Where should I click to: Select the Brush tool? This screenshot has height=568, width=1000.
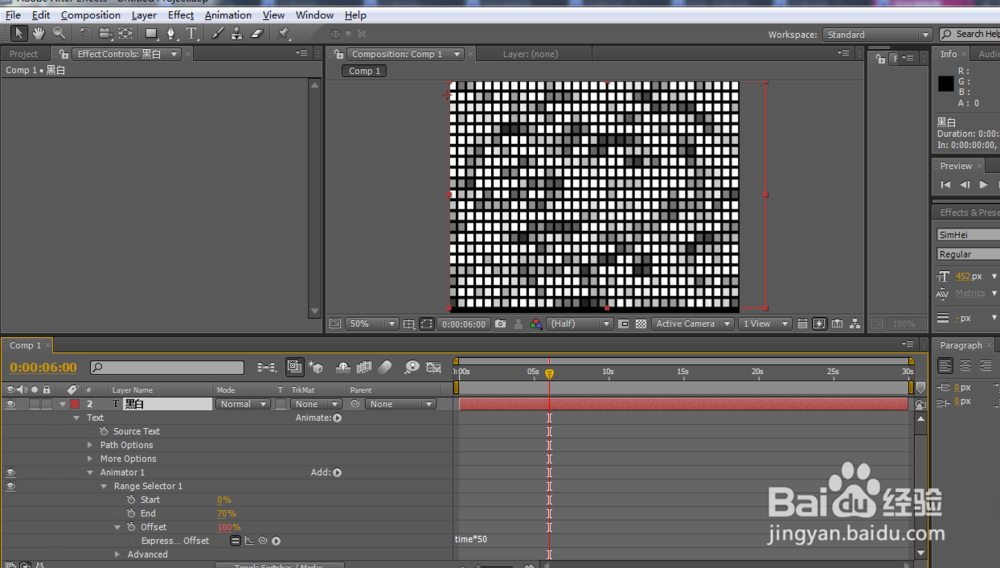pyautogui.click(x=217, y=34)
